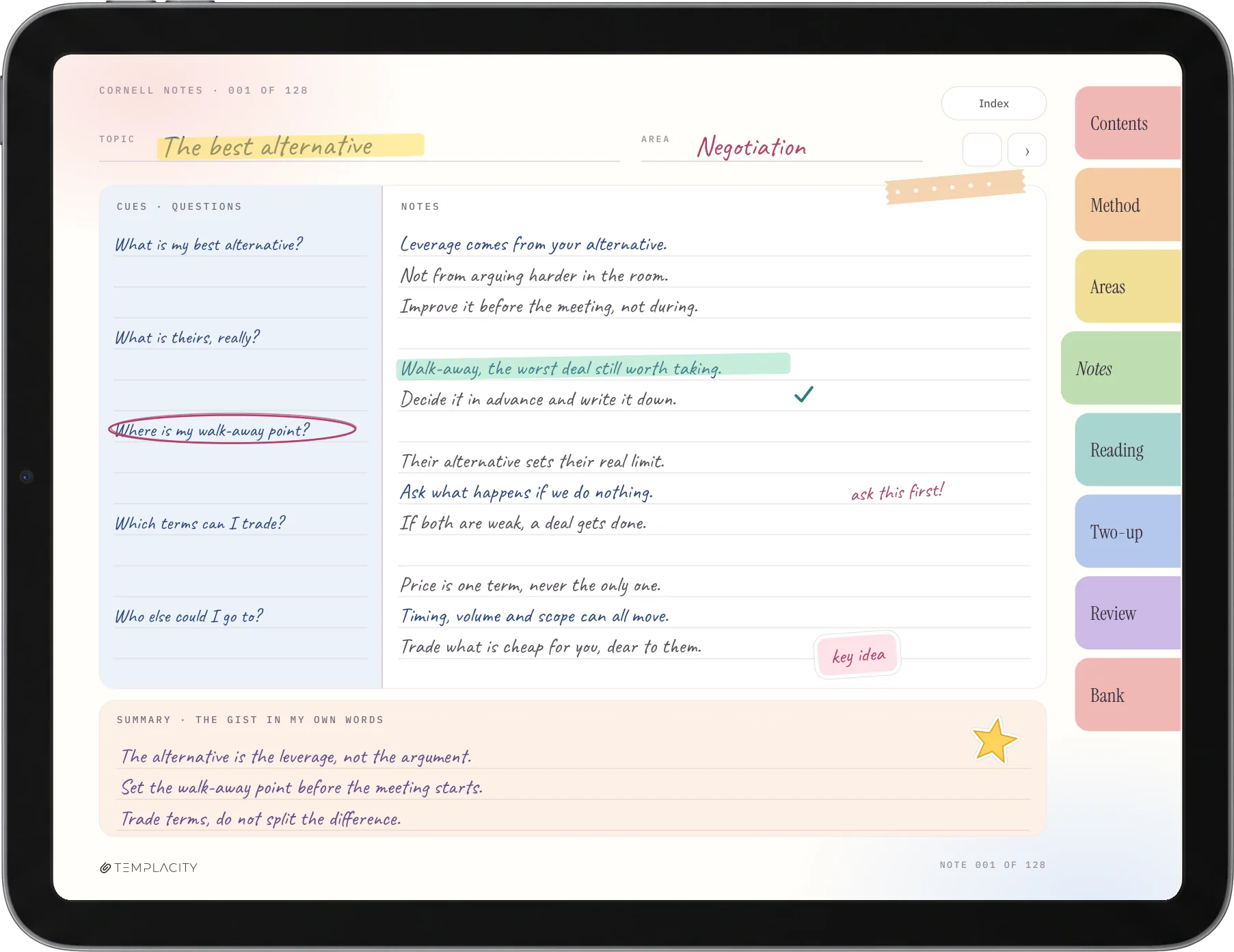
Task: Click the Templacity logo
Action: pos(148,867)
